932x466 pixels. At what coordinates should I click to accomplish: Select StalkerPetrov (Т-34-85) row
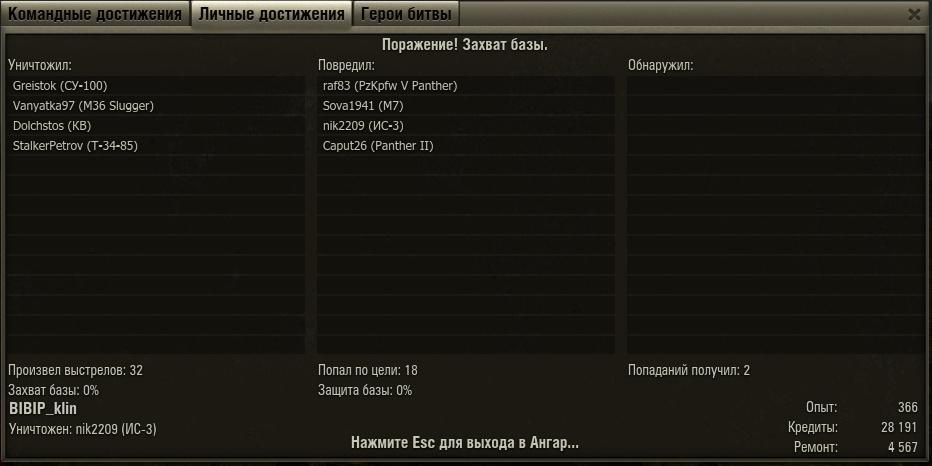(x=156, y=146)
